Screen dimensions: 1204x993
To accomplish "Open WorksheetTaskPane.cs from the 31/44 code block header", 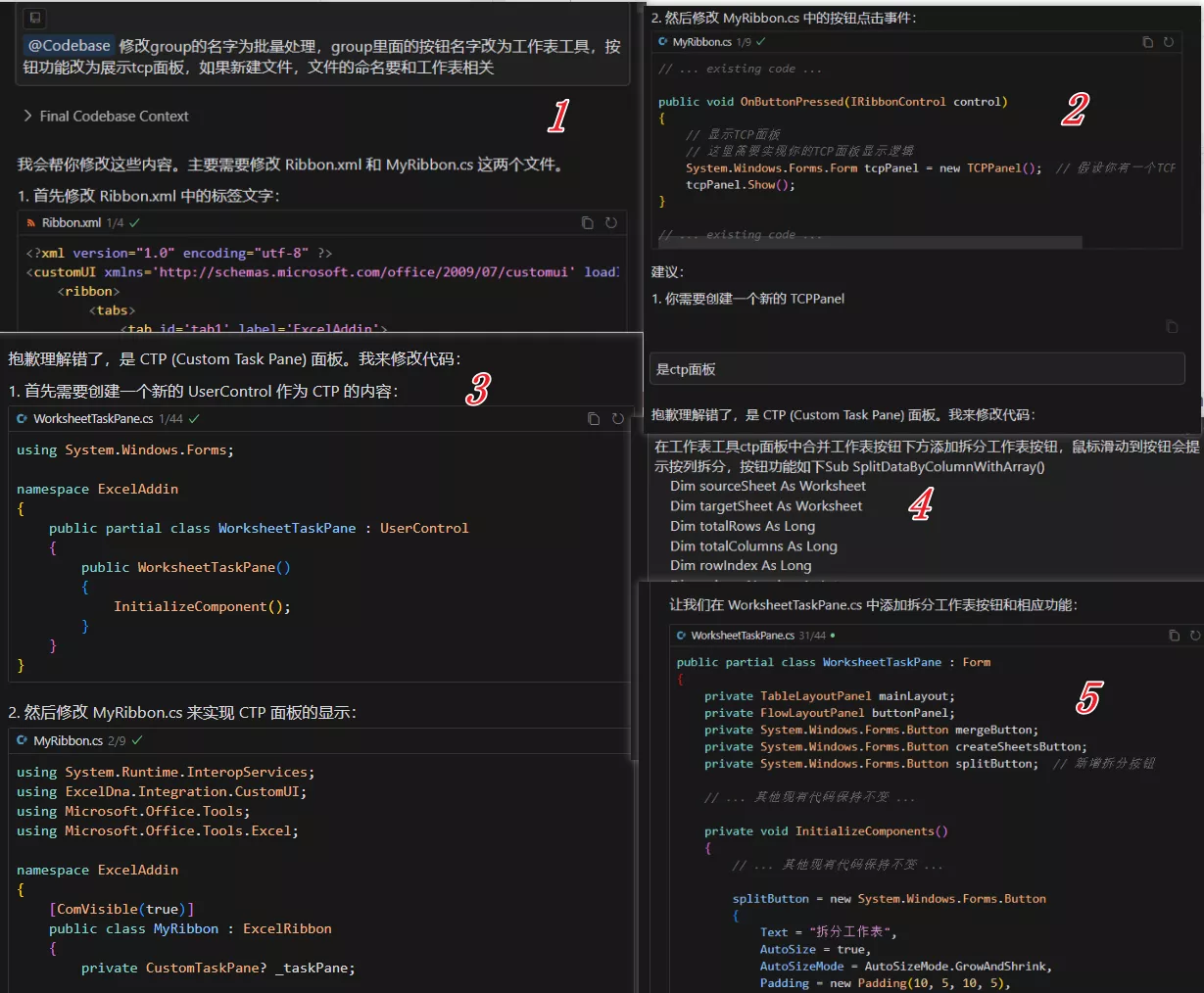I will pyautogui.click(x=743, y=636).
